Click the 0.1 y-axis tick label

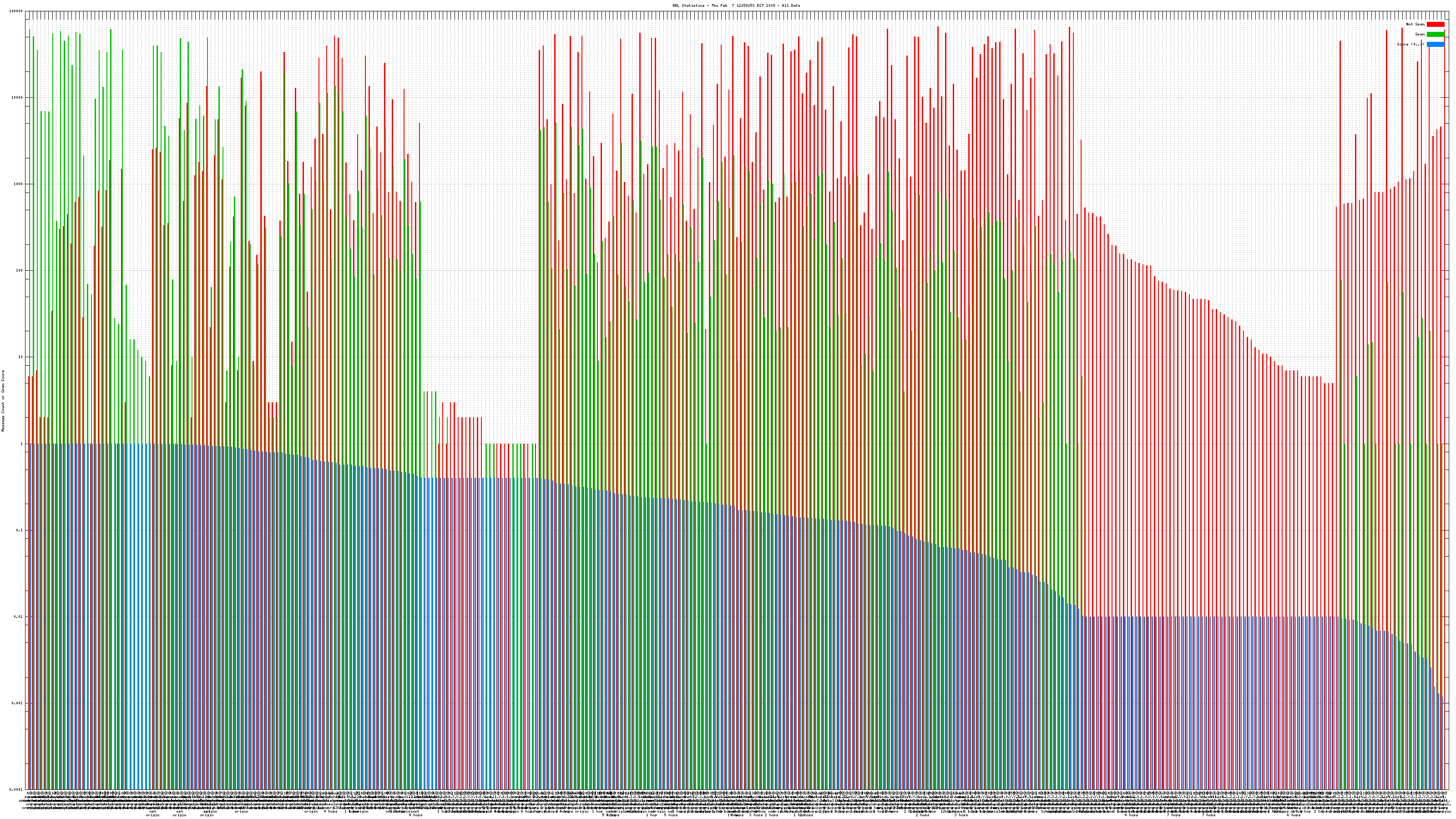(20, 530)
